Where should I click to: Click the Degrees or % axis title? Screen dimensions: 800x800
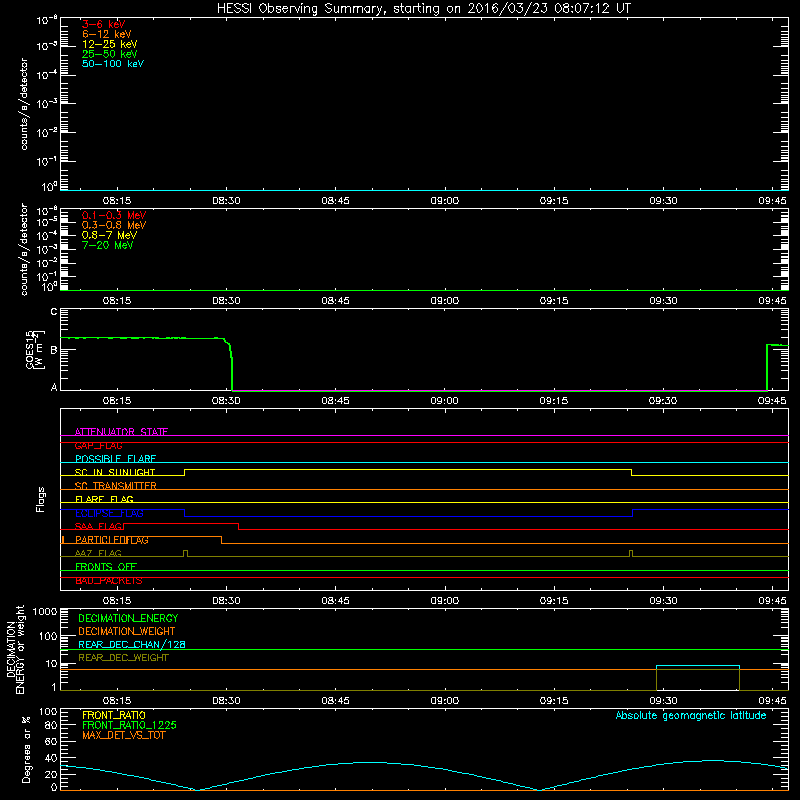tap(27, 749)
